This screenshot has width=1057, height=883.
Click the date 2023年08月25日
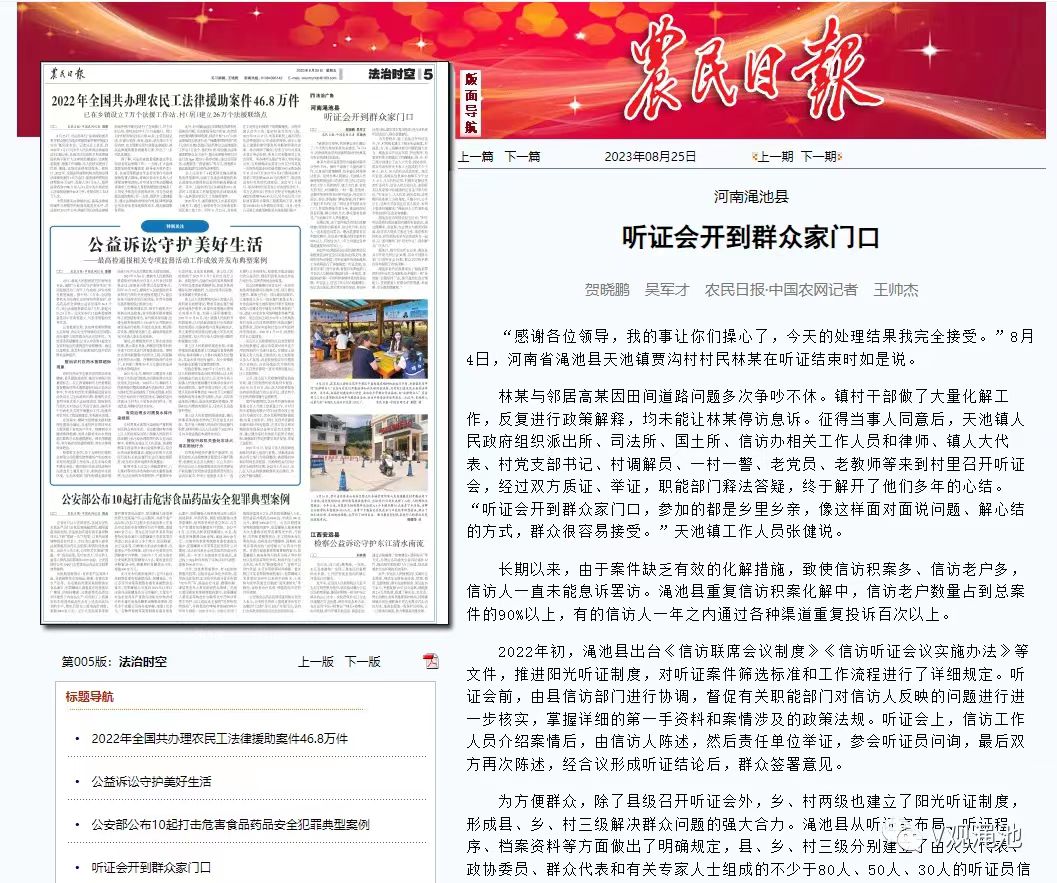coord(650,157)
